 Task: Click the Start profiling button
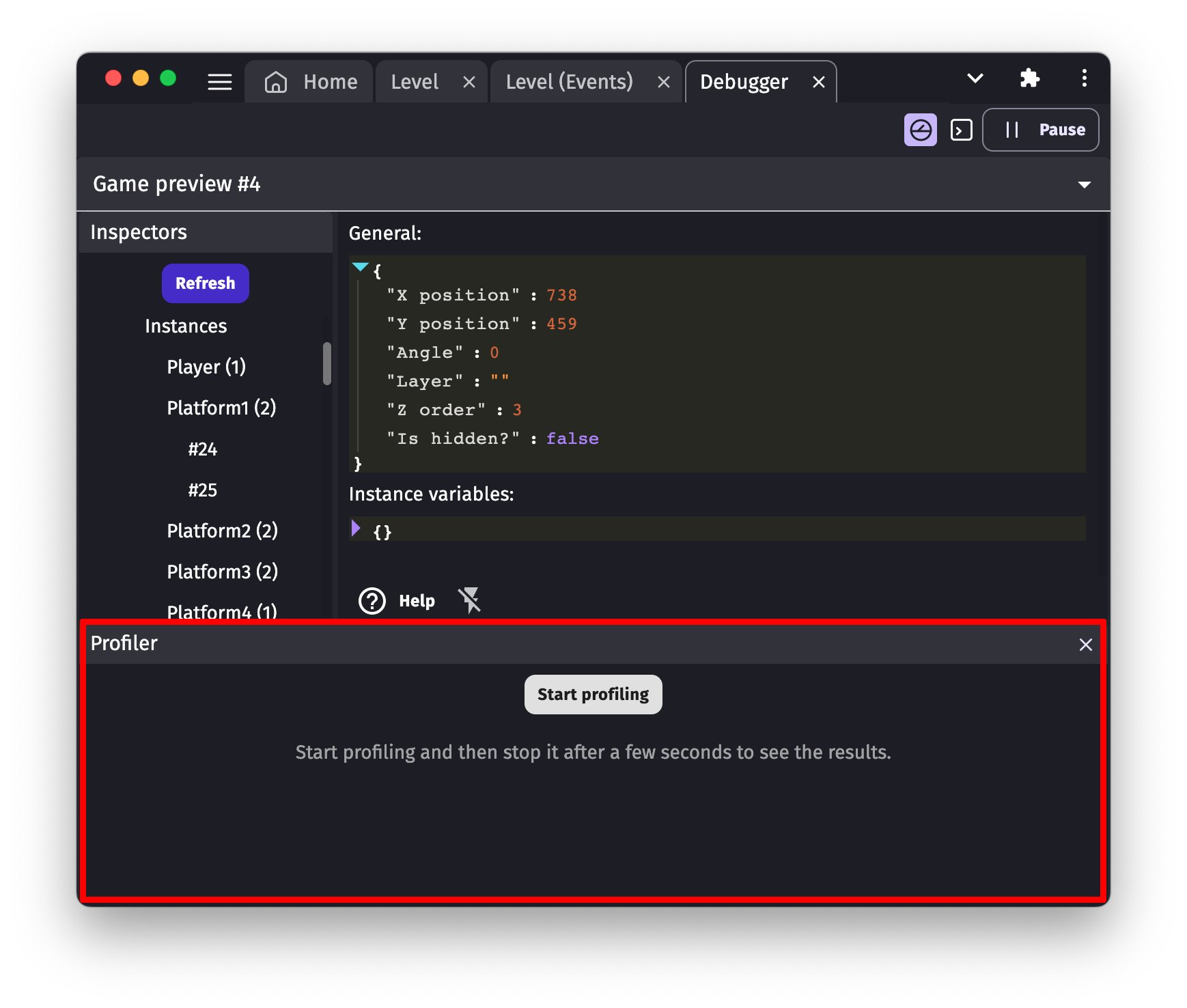(x=593, y=695)
